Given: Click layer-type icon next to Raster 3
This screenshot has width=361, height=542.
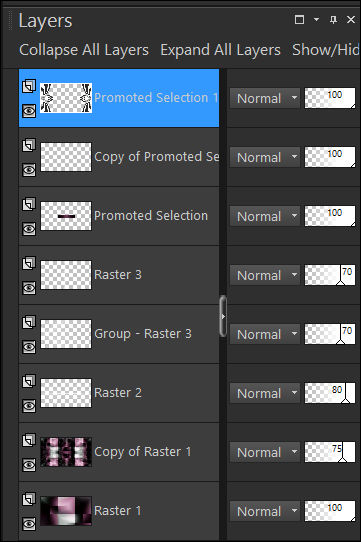Looking at the screenshot, I should [x=29, y=263].
